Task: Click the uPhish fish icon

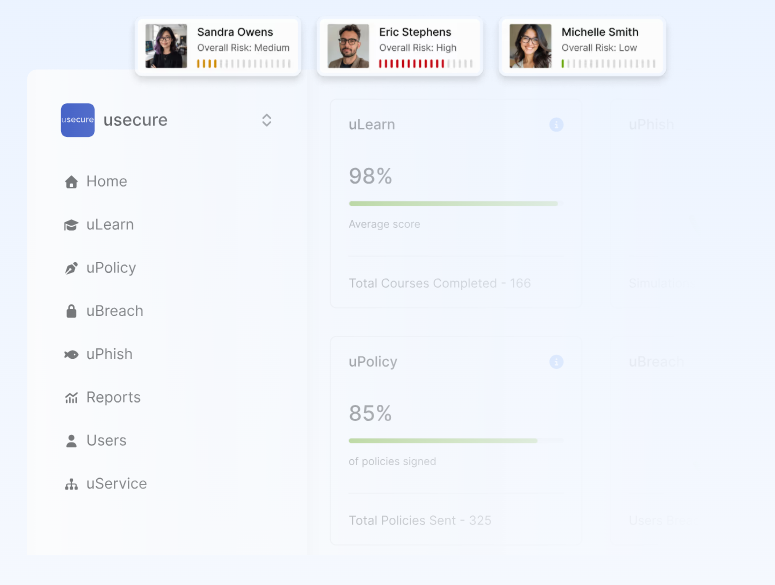Action: (x=71, y=354)
